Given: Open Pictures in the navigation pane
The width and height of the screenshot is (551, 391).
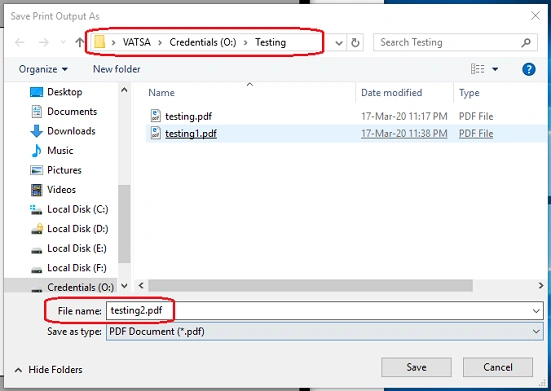Looking at the screenshot, I should (x=56, y=170).
